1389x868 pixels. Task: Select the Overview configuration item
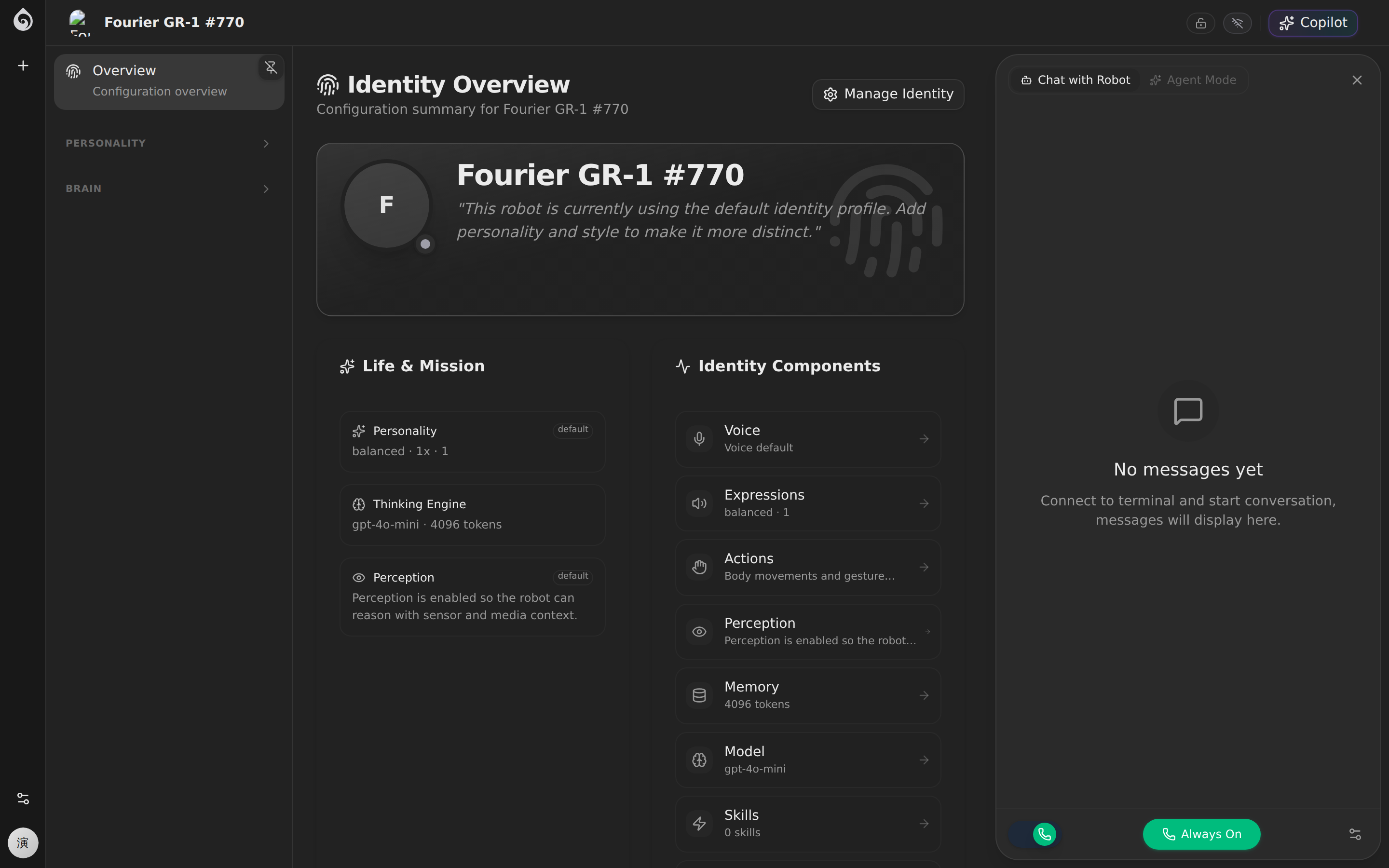[169, 81]
